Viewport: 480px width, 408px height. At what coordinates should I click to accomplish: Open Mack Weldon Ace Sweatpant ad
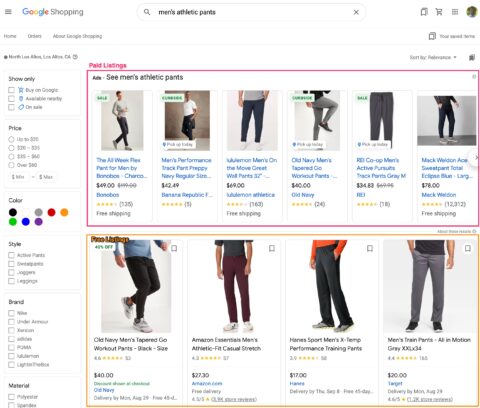pyautogui.click(x=447, y=168)
